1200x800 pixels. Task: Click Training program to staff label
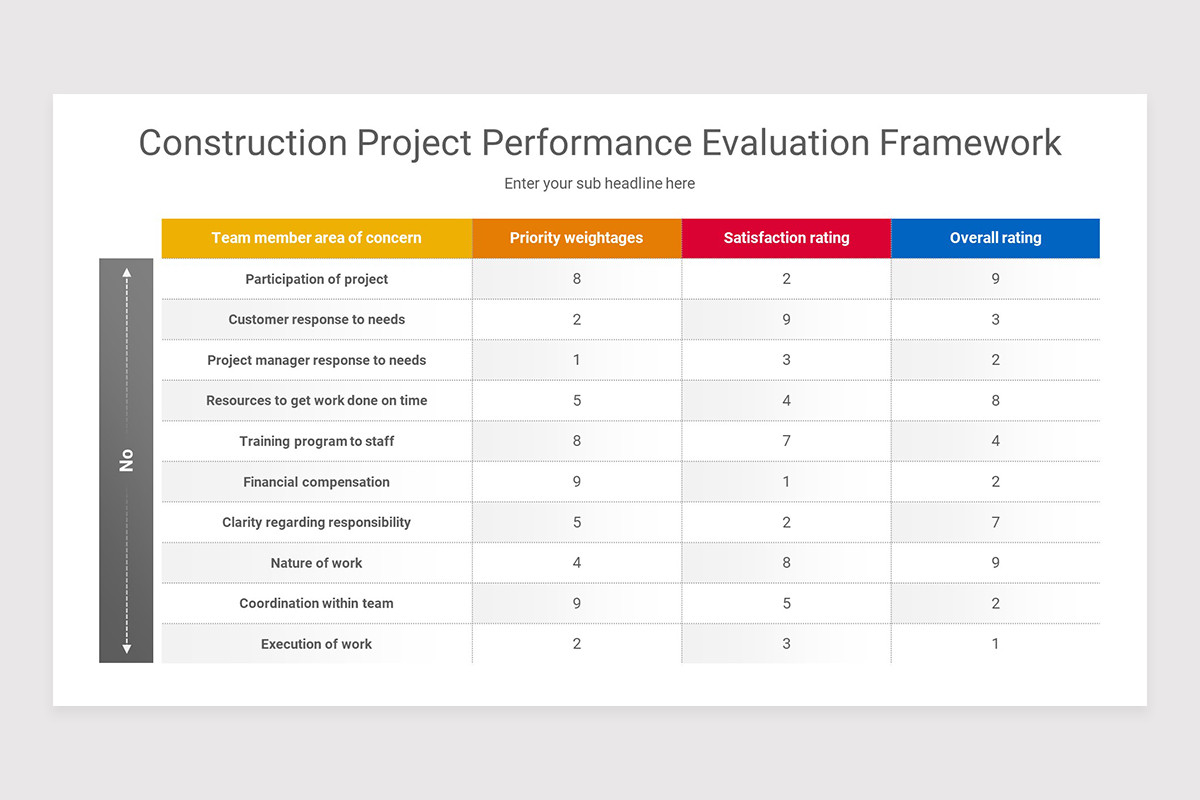tap(316, 441)
